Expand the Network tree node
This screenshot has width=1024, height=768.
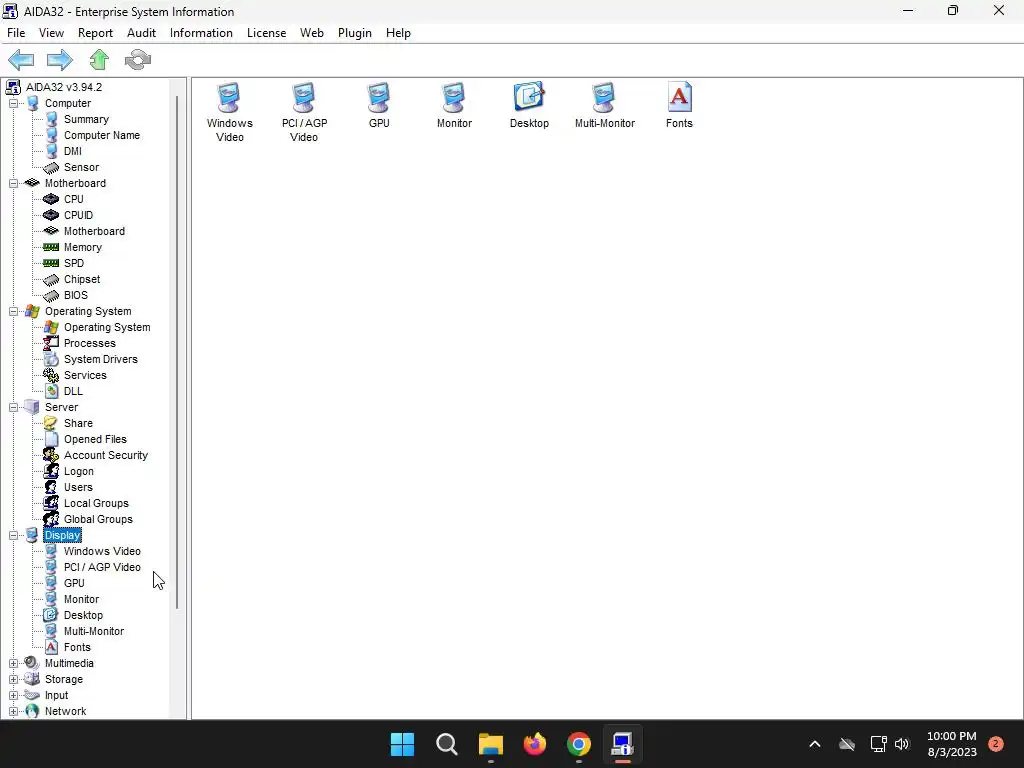[x=13, y=711]
